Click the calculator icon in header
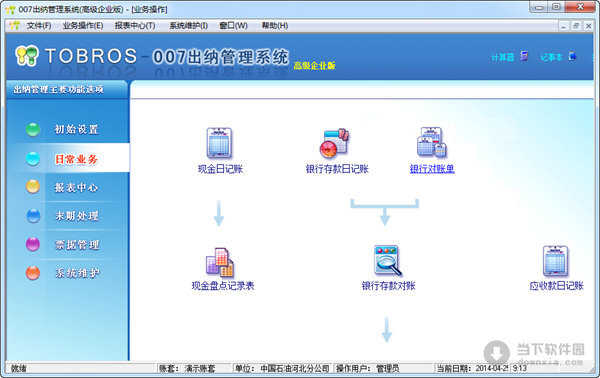 [525, 56]
